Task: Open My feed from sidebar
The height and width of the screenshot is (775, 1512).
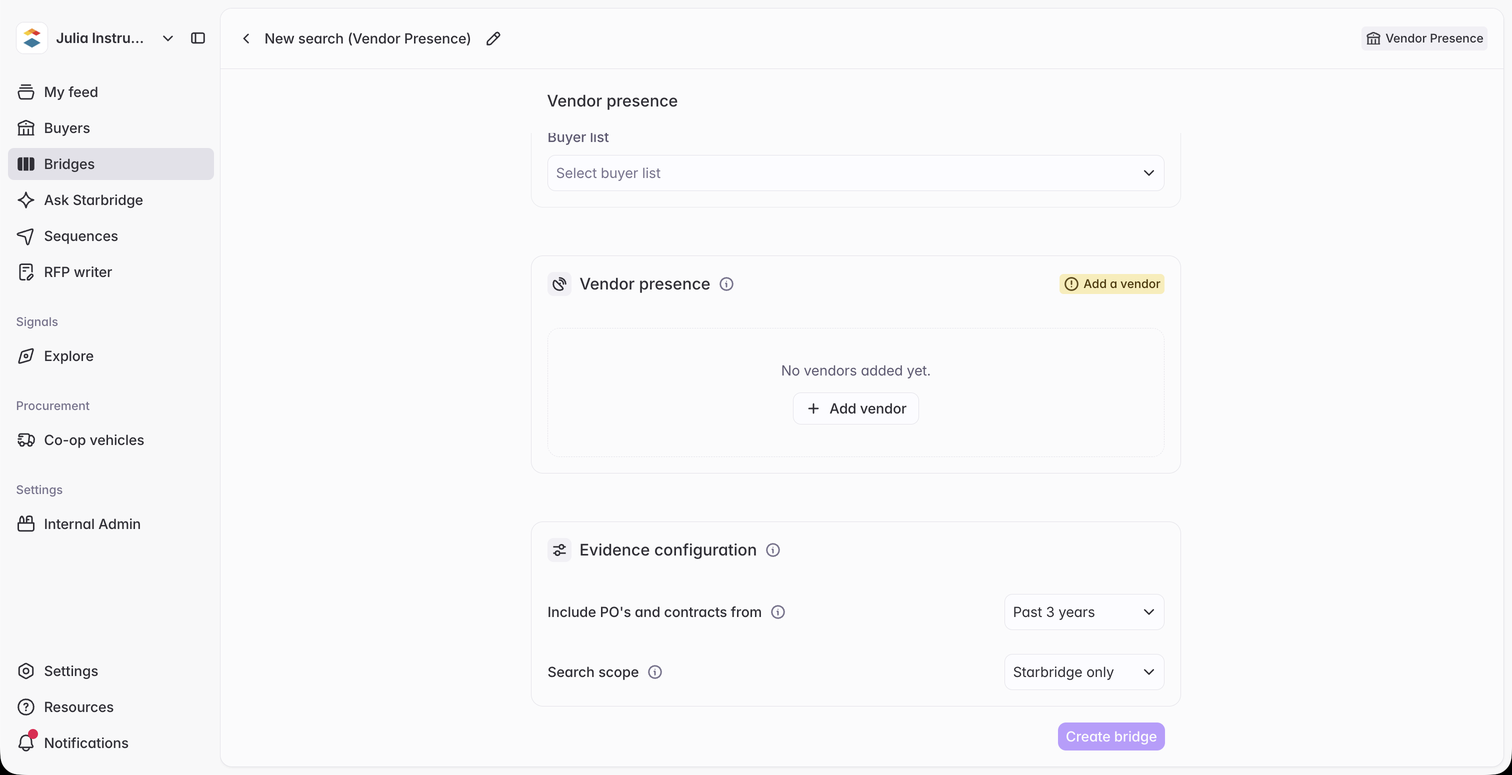Action: [111, 92]
